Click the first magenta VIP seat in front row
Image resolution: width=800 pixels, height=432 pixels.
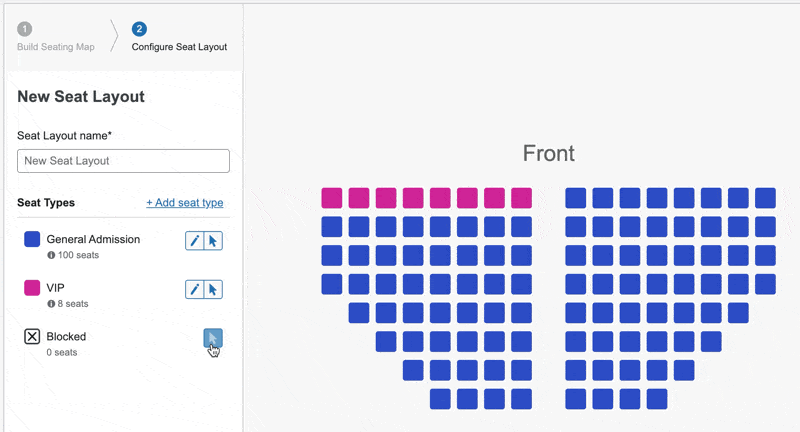pyautogui.click(x=332, y=198)
